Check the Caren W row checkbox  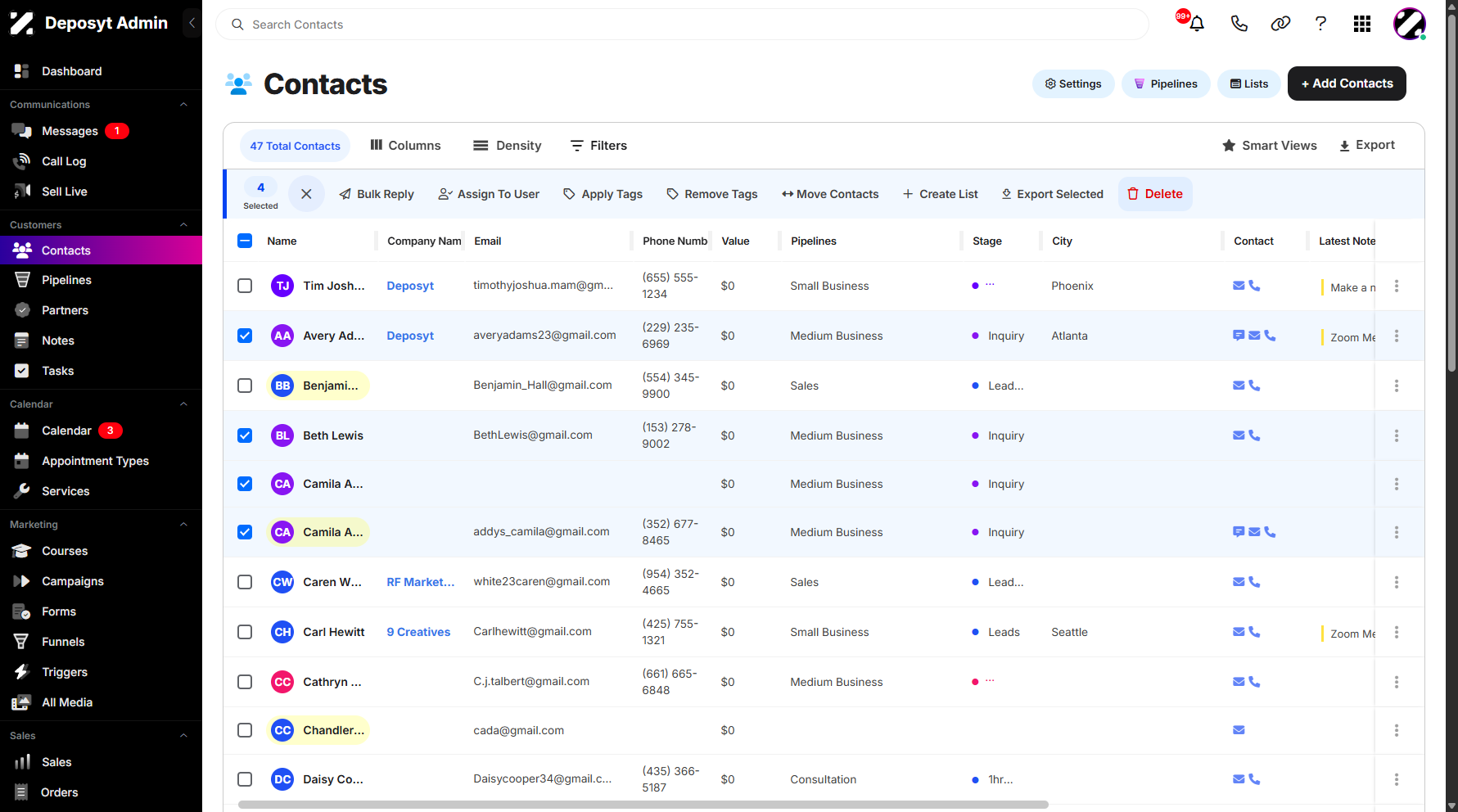245,582
